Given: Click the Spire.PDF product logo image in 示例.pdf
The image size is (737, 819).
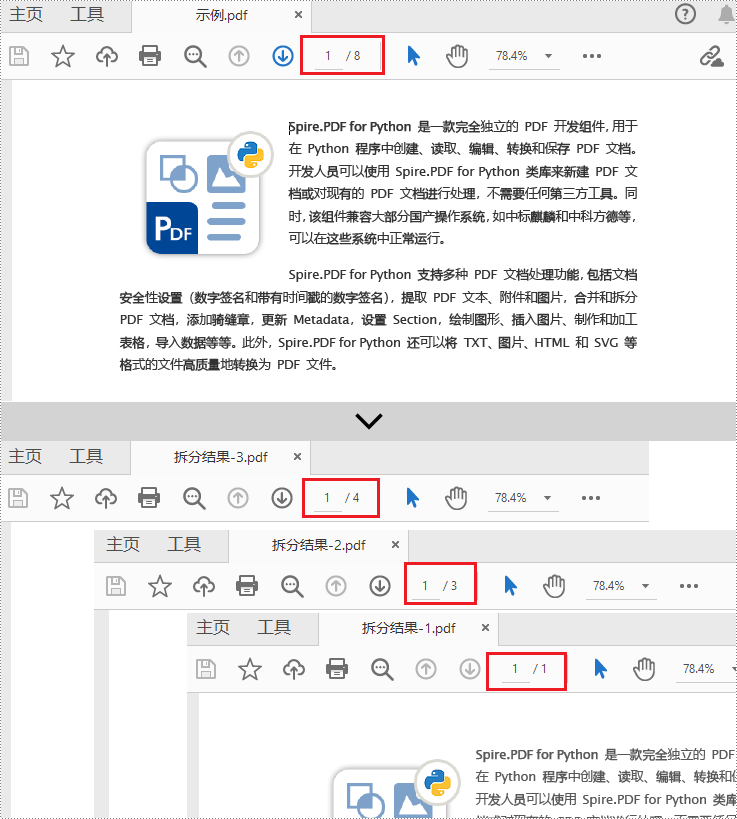Looking at the screenshot, I should point(209,194).
